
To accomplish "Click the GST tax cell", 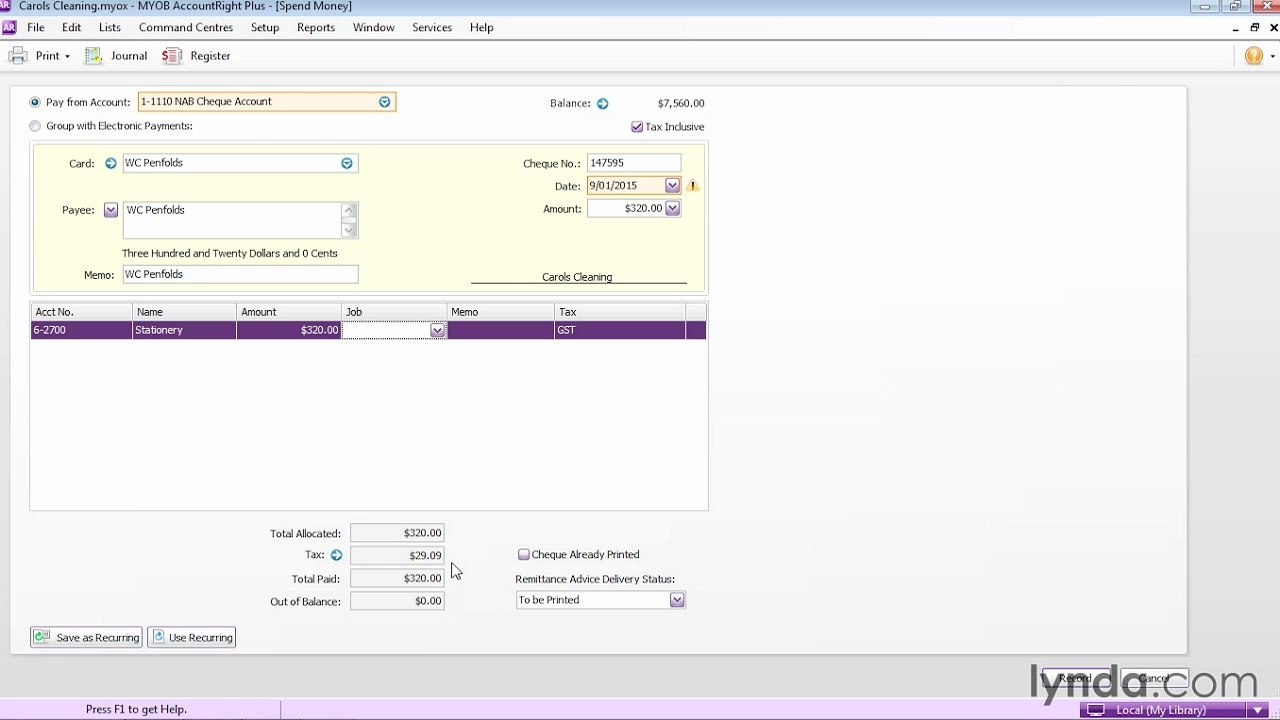I will [620, 330].
